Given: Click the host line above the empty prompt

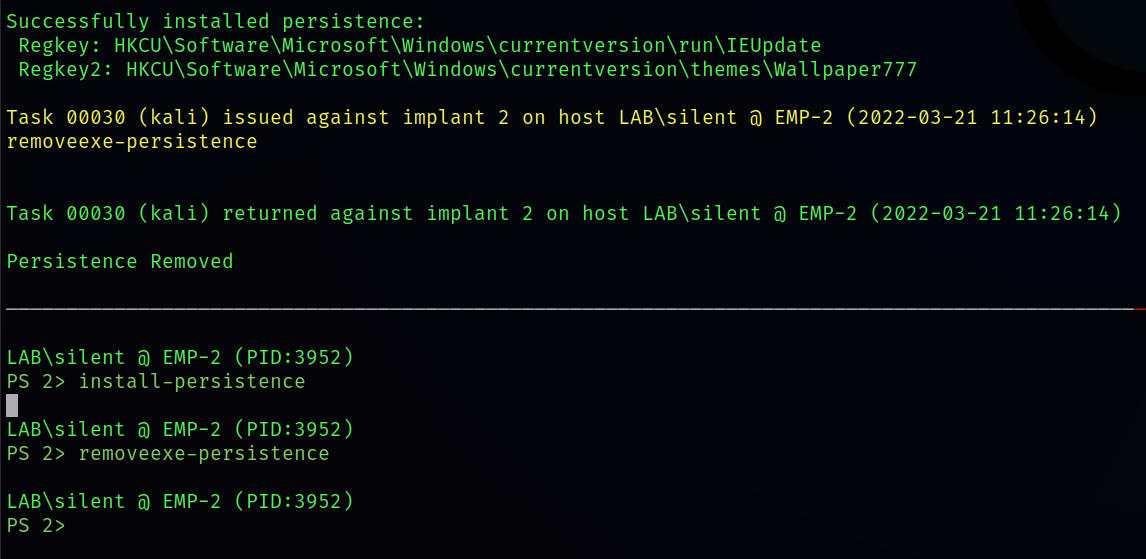Looking at the screenshot, I should coord(180,501).
